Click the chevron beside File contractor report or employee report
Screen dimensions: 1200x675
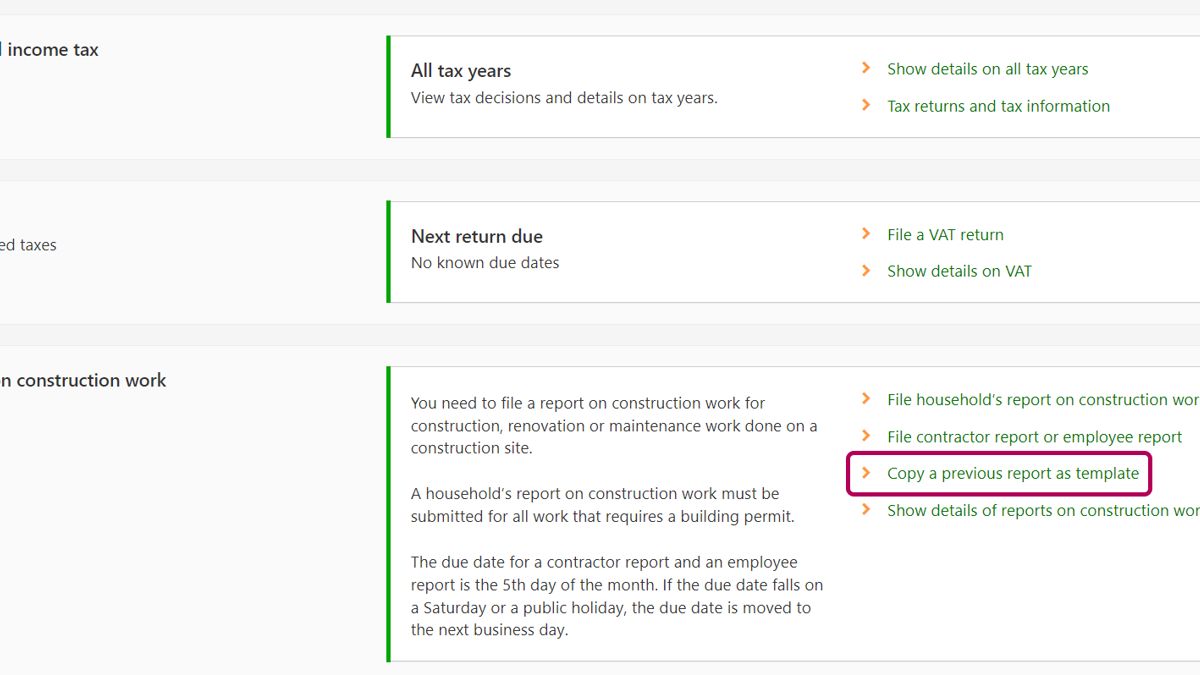(x=866, y=436)
